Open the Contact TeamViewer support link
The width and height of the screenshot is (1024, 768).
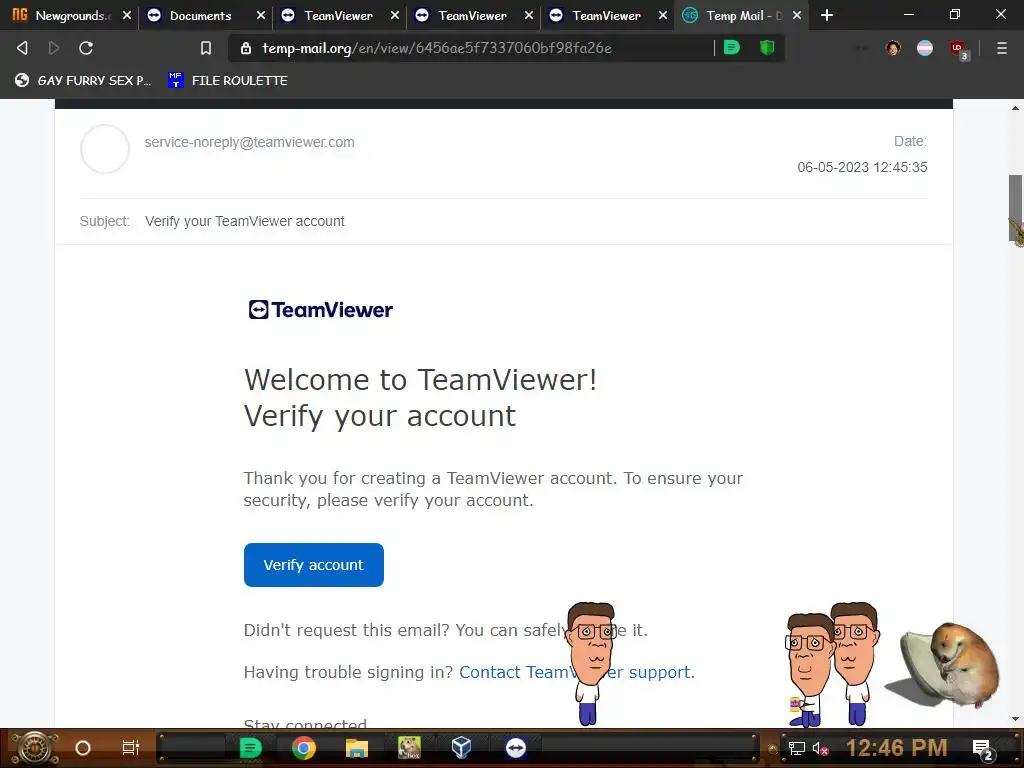coord(577,672)
